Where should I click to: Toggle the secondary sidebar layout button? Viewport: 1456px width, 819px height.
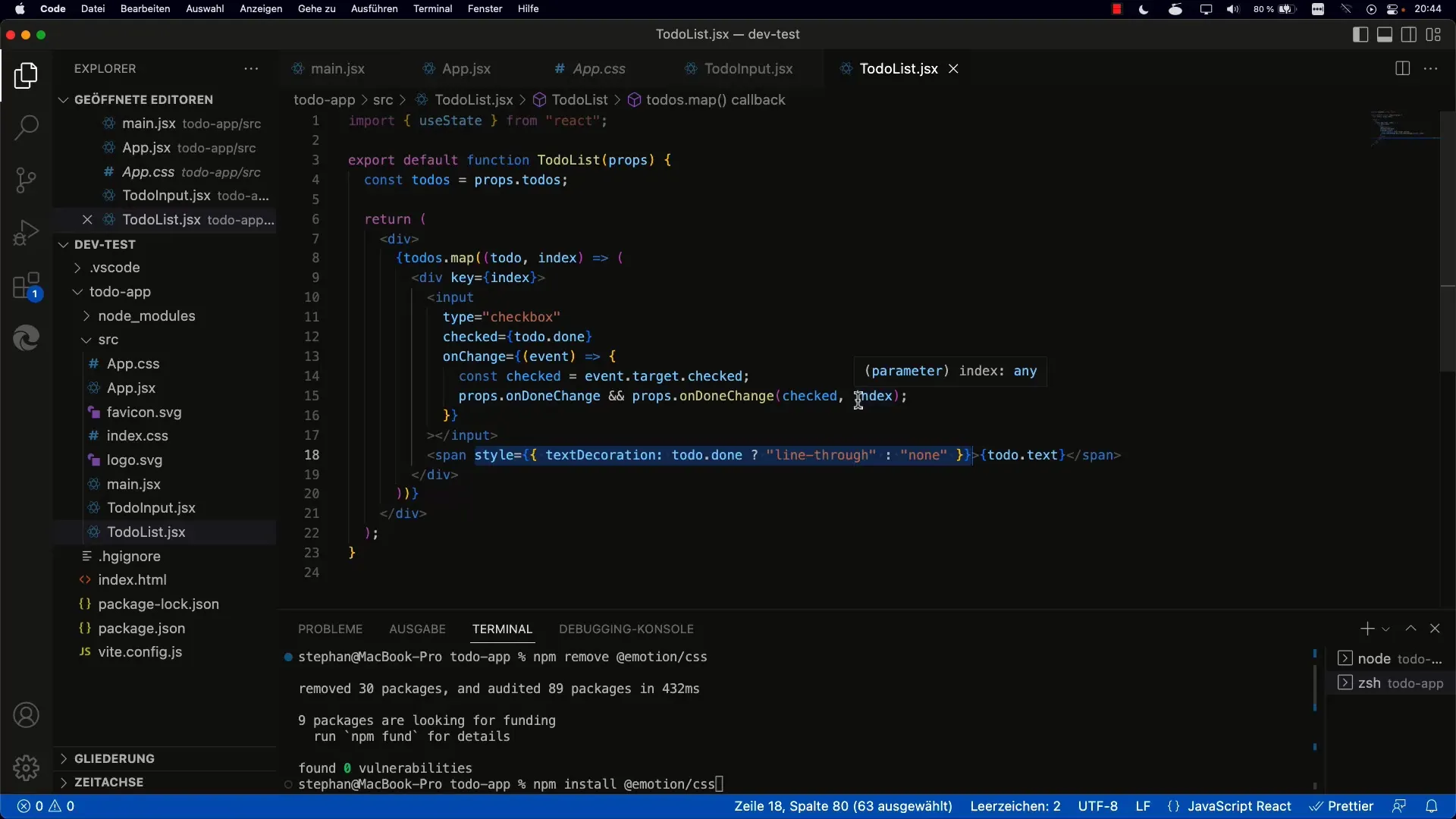pos(1409,34)
